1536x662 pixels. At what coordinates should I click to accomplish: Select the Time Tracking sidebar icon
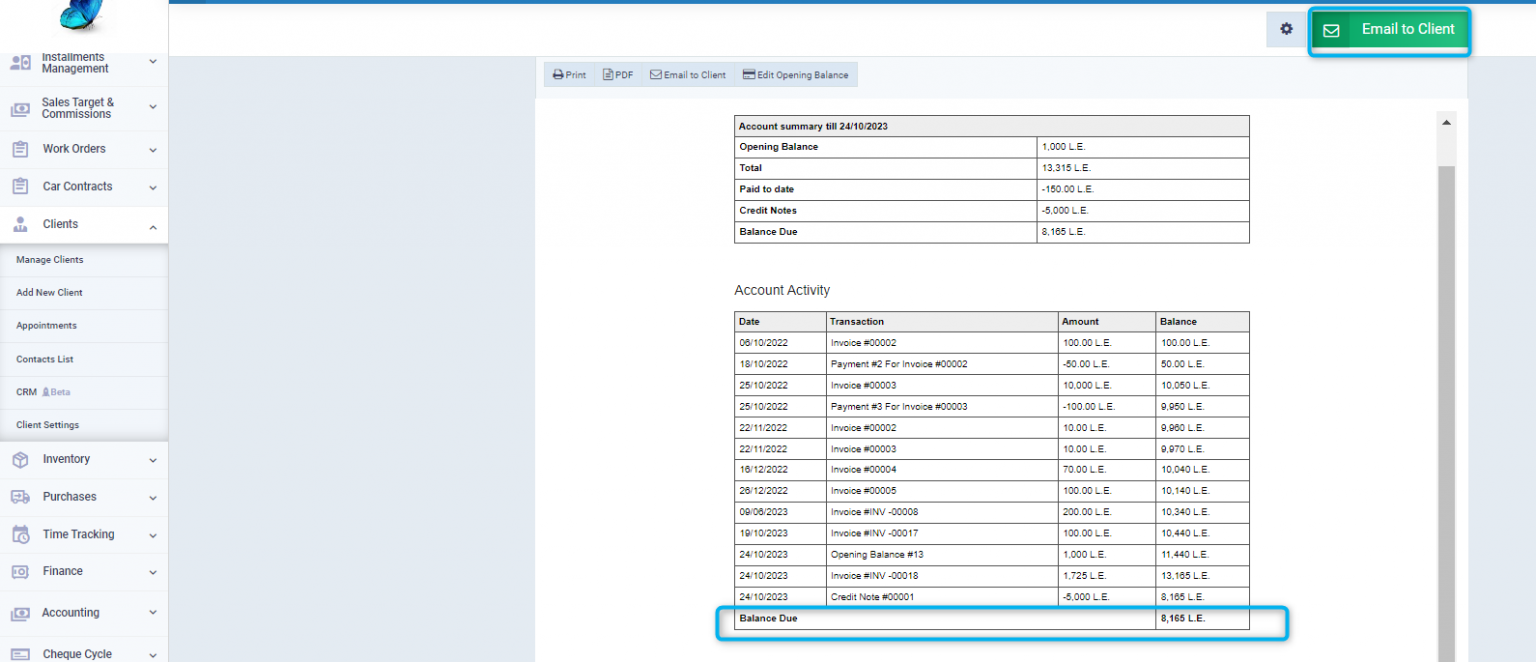coord(22,534)
